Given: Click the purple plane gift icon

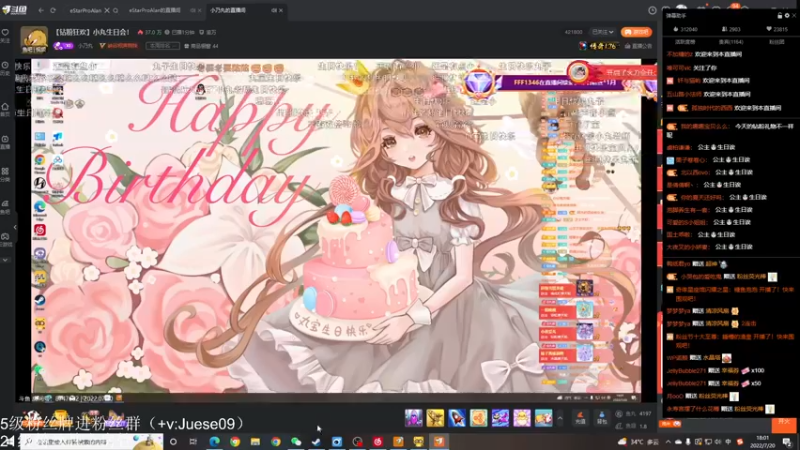Looking at the screenshot, I should (x=500, y=418).
